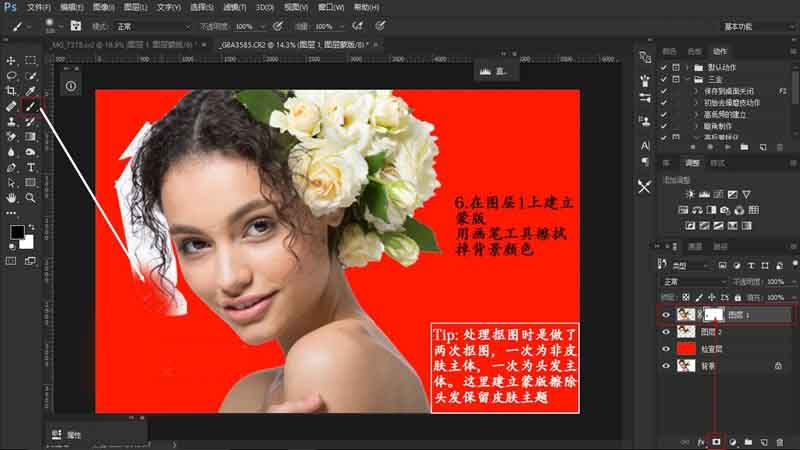The height and width of the screenshot is (450, 800).
Task: Open the brush settings panel toggle
Action: [x=76, y=26]
